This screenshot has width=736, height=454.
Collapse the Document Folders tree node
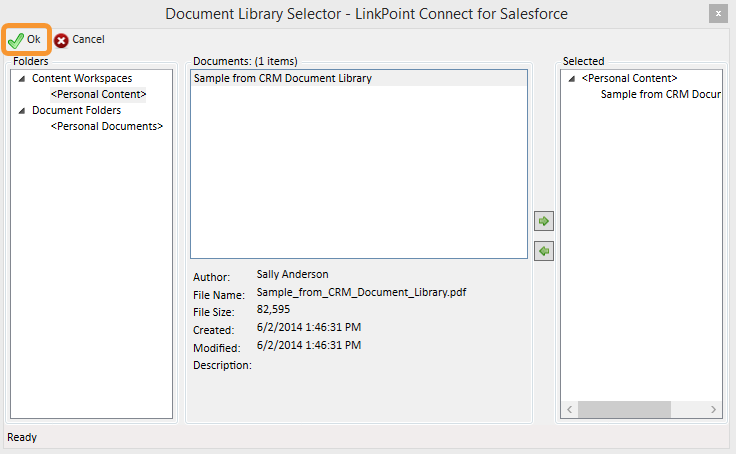22,111
